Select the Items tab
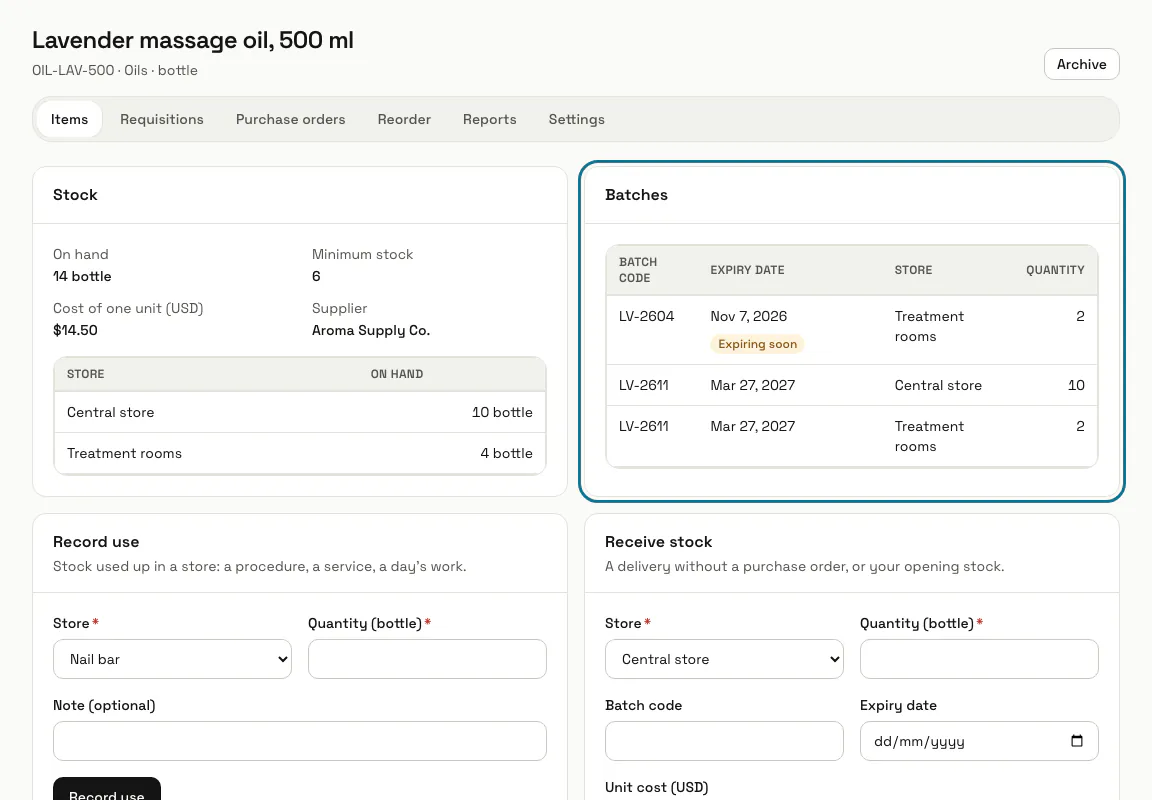1152x800 pixels. pos(69,119)
